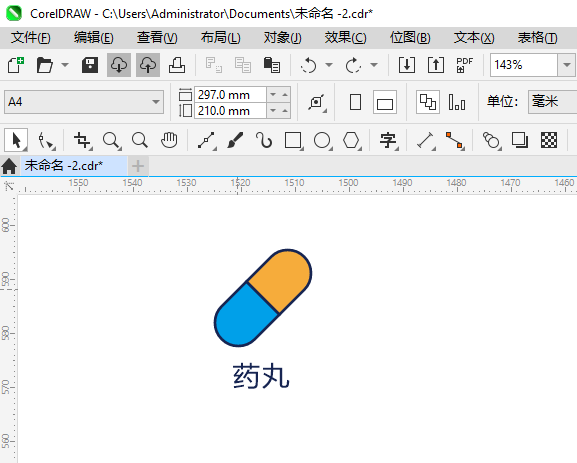The height and width of the screenshot is (463, 577).
Task: Publish to PDF using the PDF icon
Action: 464,65
